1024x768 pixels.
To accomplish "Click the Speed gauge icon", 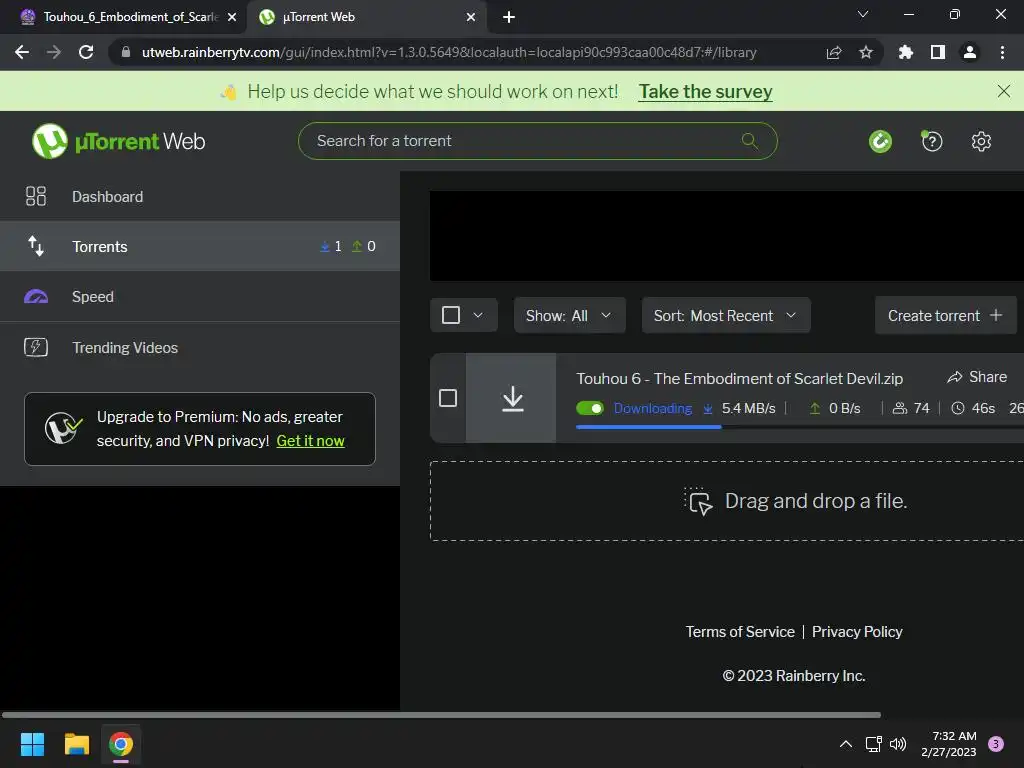I will click(36, 296).
